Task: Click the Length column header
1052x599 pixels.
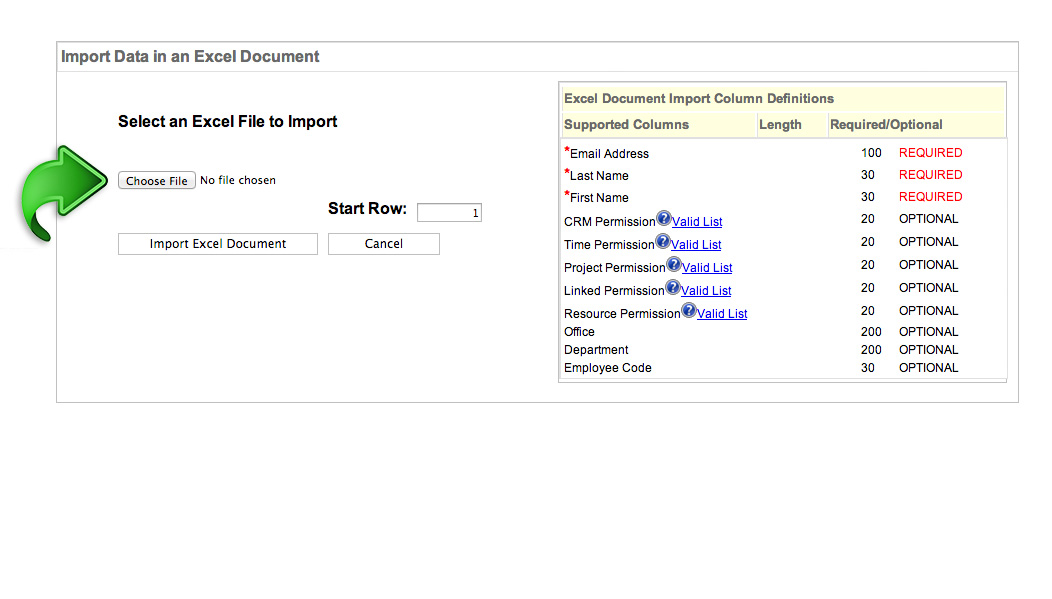Action: 780,125
